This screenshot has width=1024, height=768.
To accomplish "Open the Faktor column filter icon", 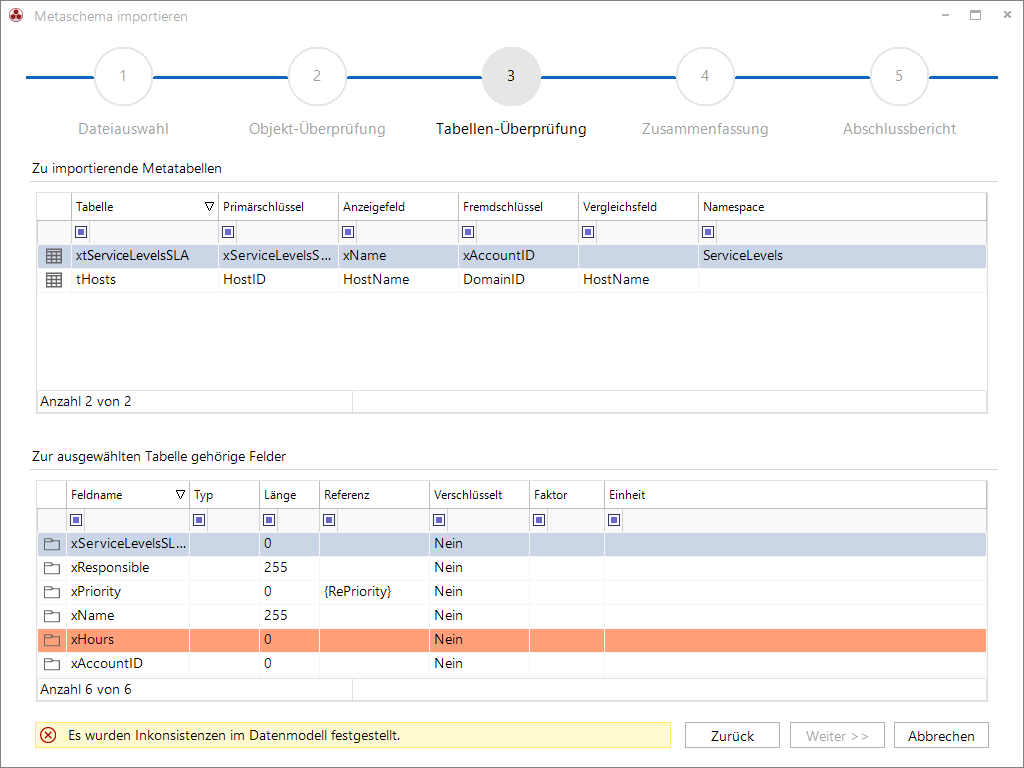I will (x=539, y=520).
